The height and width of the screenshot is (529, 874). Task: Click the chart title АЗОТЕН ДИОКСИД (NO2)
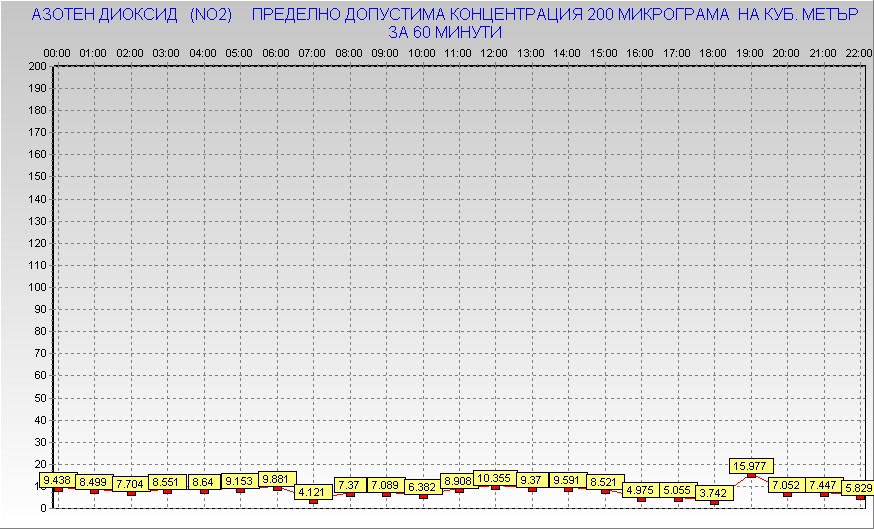pyautogui.click(x=132, y=16)
